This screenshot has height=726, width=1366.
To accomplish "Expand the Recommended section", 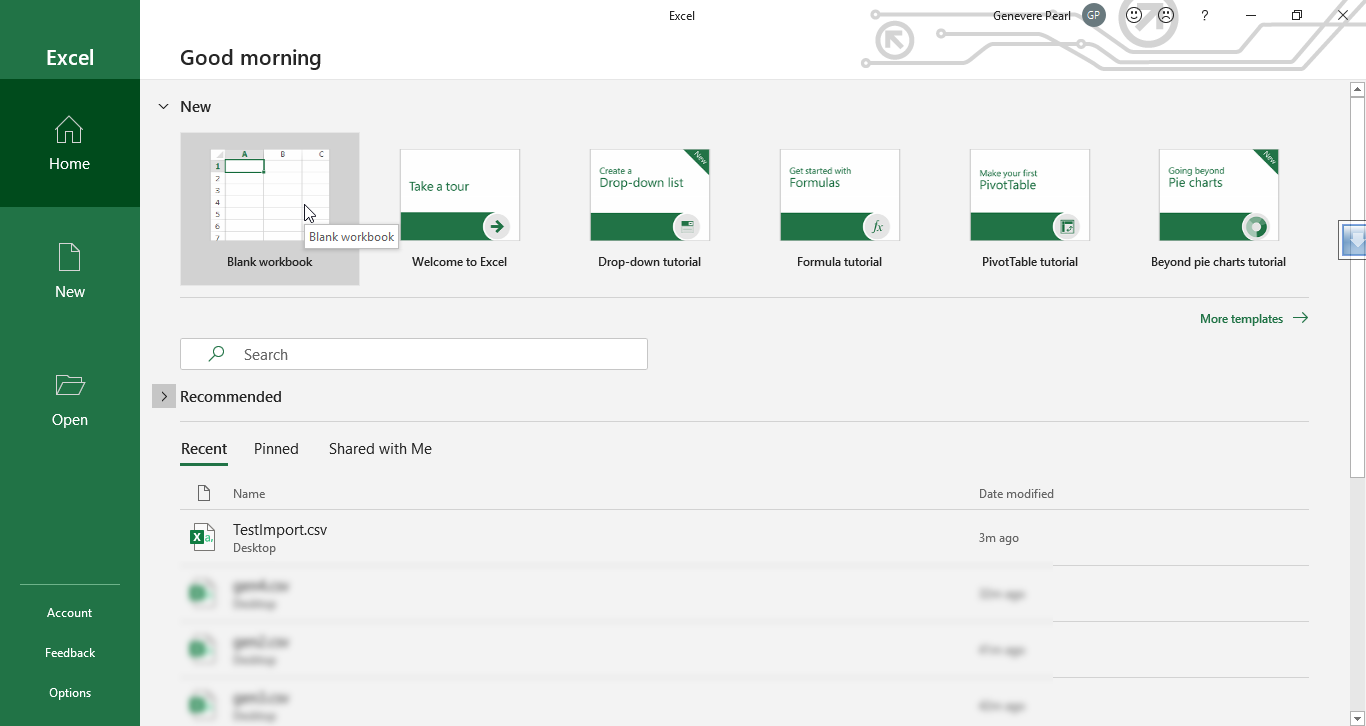I will 164,397.
